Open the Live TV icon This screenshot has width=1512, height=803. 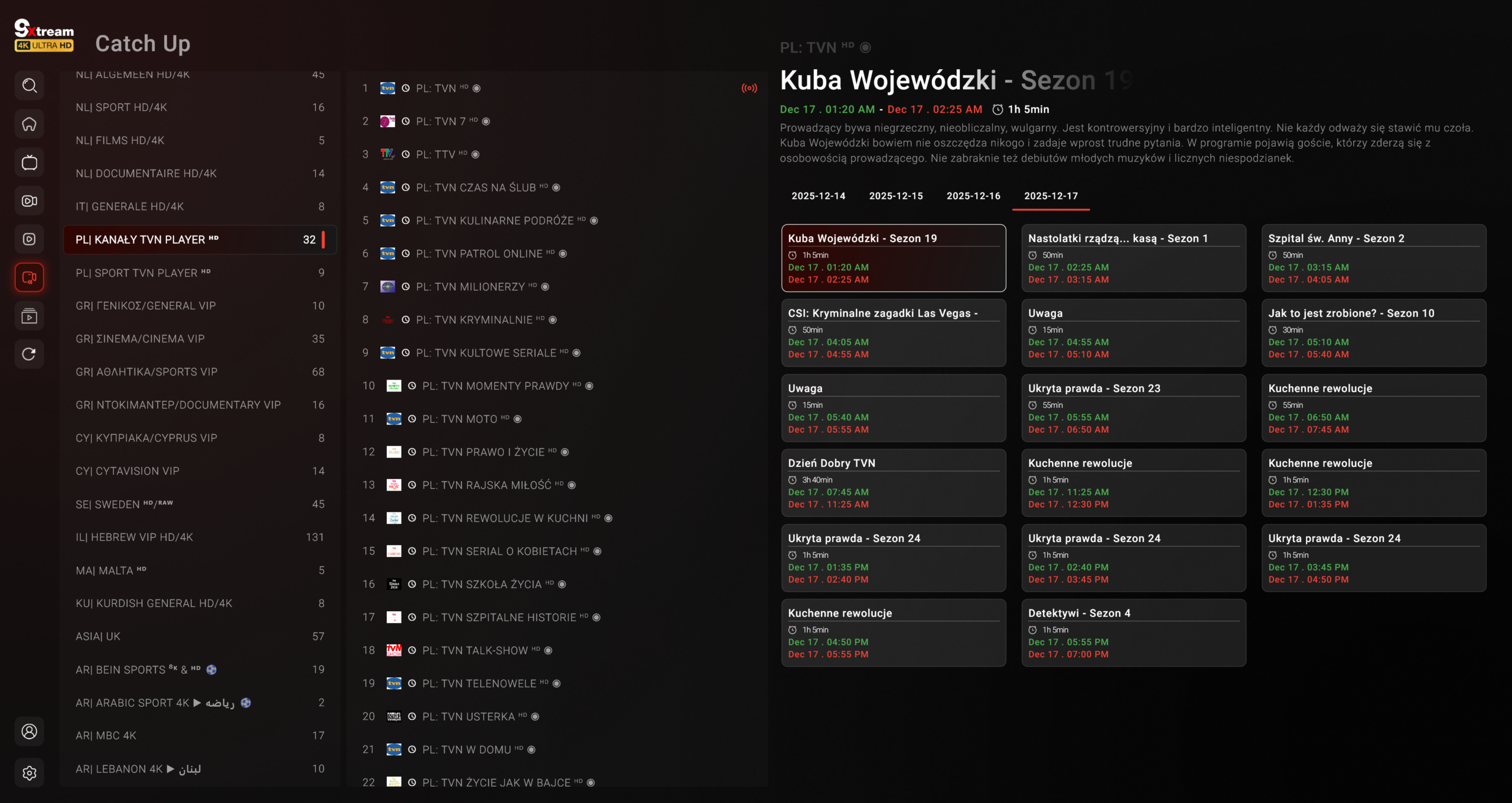[30, 162]
